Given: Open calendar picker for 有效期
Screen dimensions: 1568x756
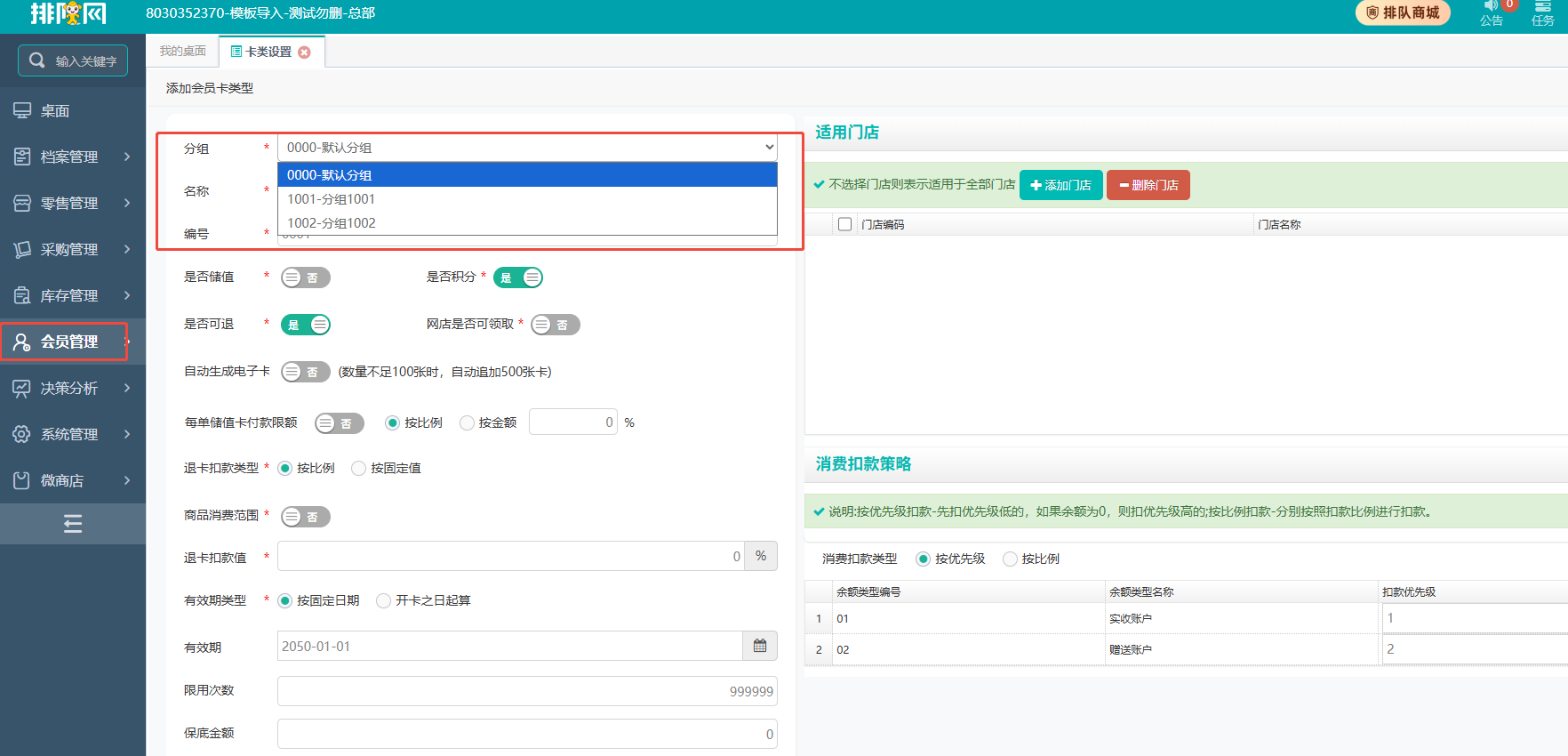Looking at the screenshot, I should pyautogui.click(x=760, y=646).
